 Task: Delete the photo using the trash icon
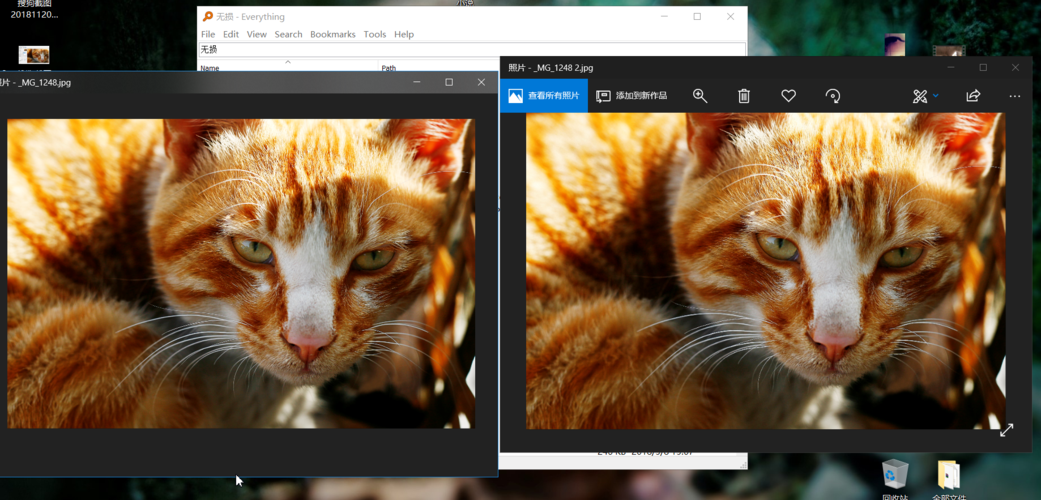click(x=744, y=96)
